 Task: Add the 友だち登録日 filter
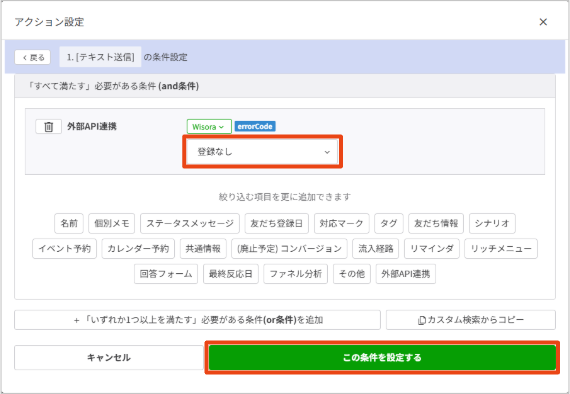(277, 223)
